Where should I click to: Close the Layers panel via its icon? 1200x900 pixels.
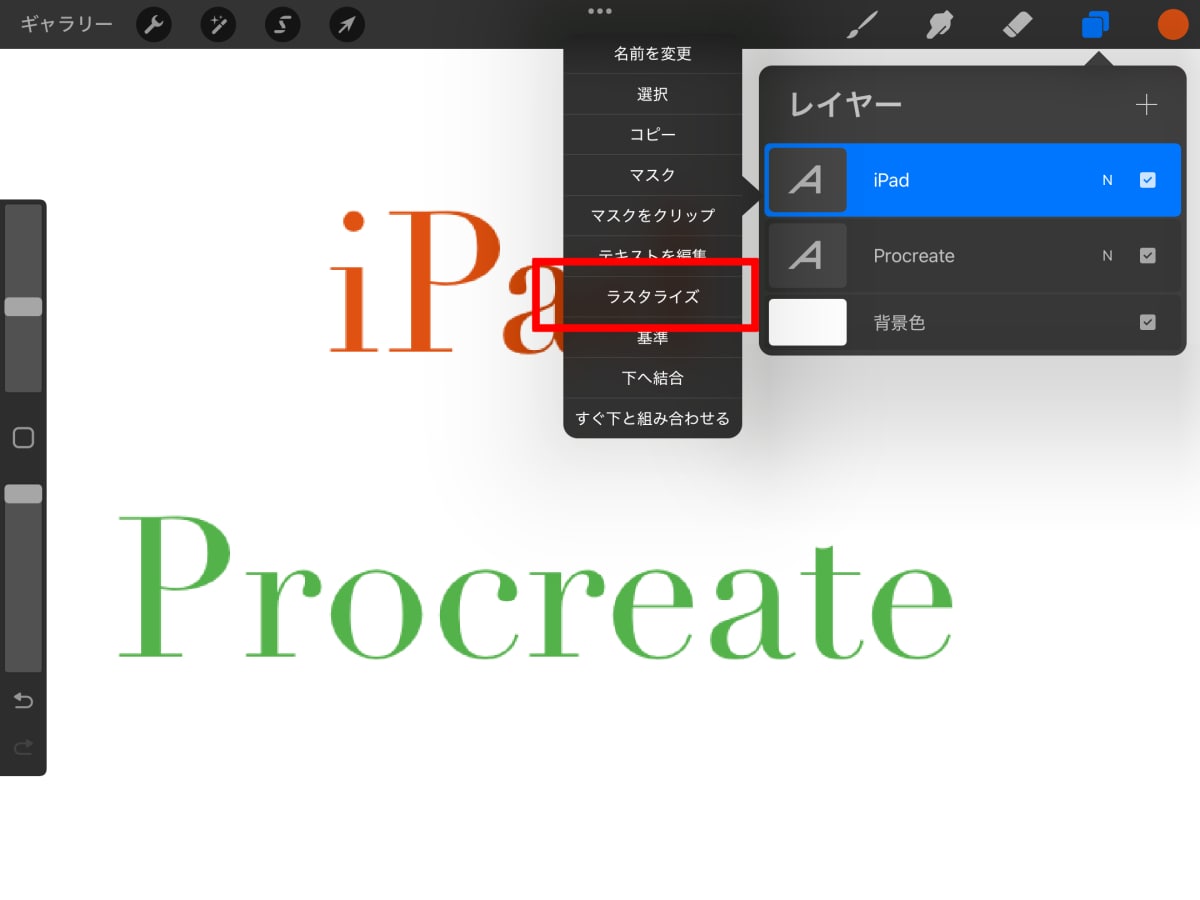point(1095,25)
